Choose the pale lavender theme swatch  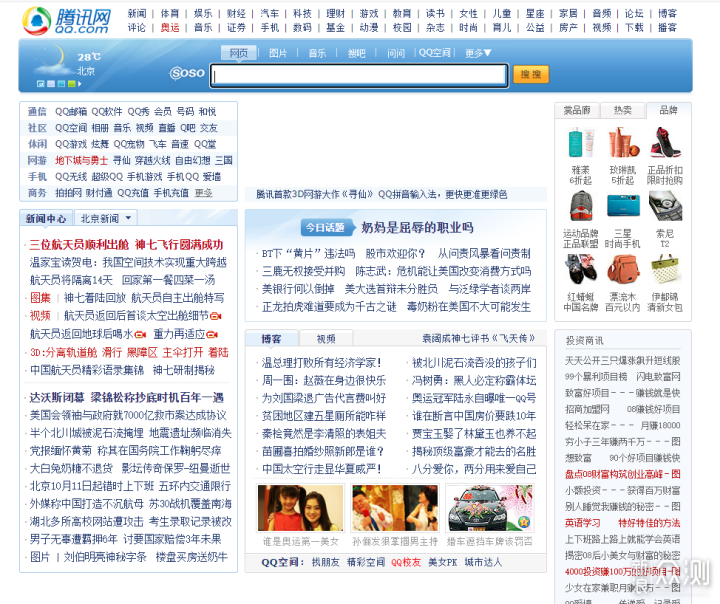pyautogui.click(x=51, y=84)
